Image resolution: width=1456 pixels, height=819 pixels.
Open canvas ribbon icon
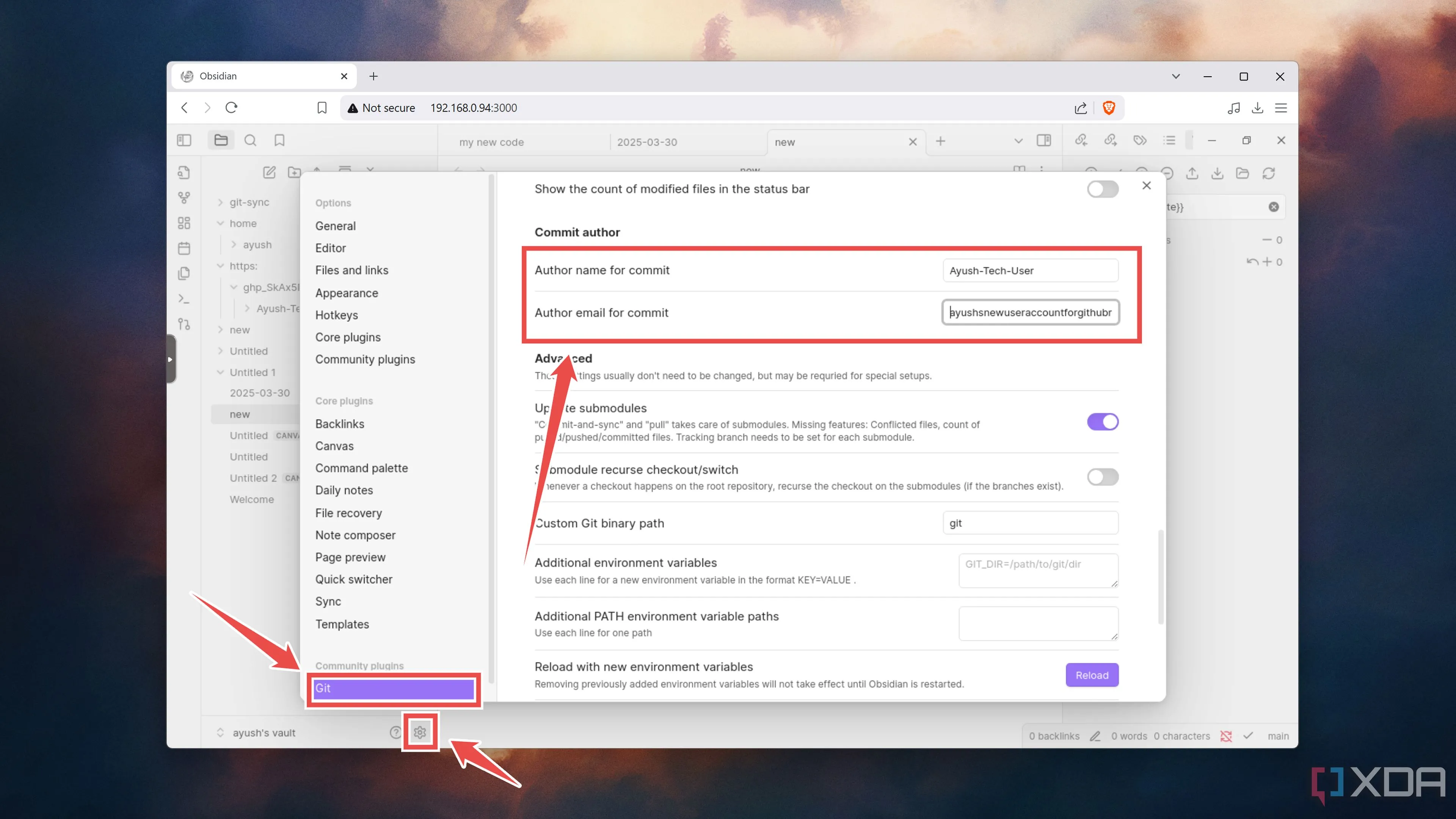point(184,223)
